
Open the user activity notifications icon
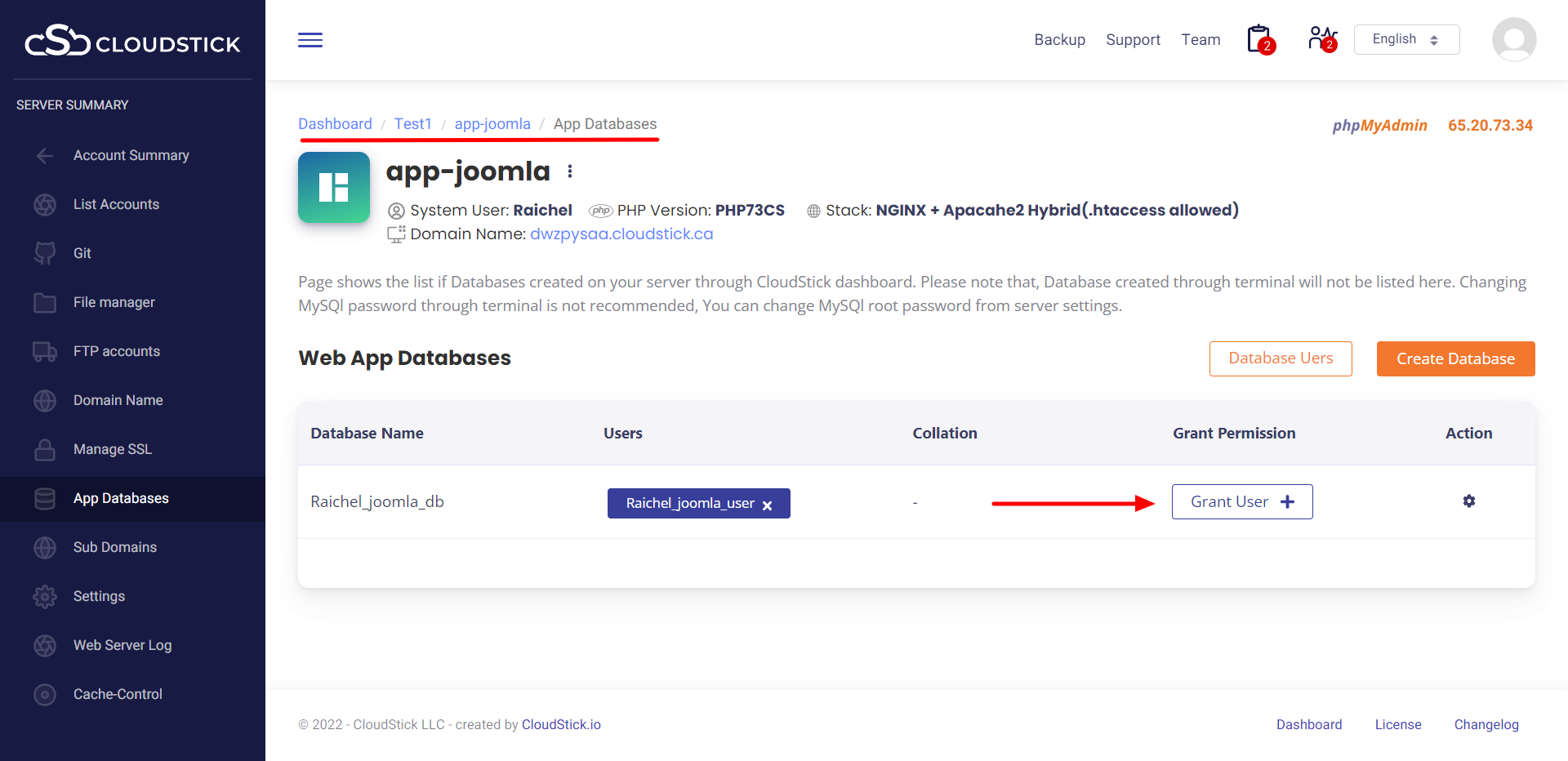coord(1321,39)
